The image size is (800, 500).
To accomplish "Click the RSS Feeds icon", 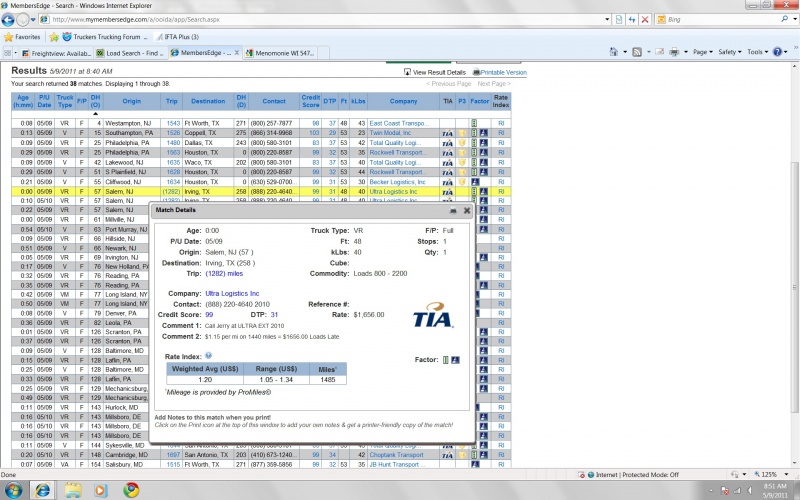I will point(637,52).
